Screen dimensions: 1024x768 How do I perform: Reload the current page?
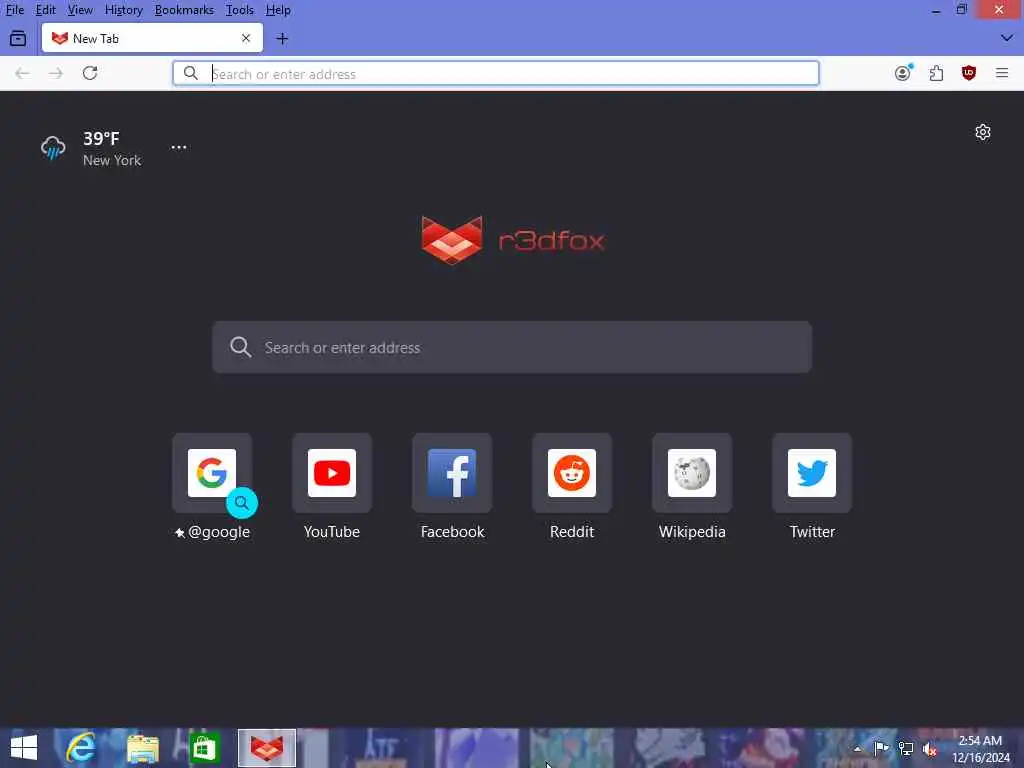point(90,73)
